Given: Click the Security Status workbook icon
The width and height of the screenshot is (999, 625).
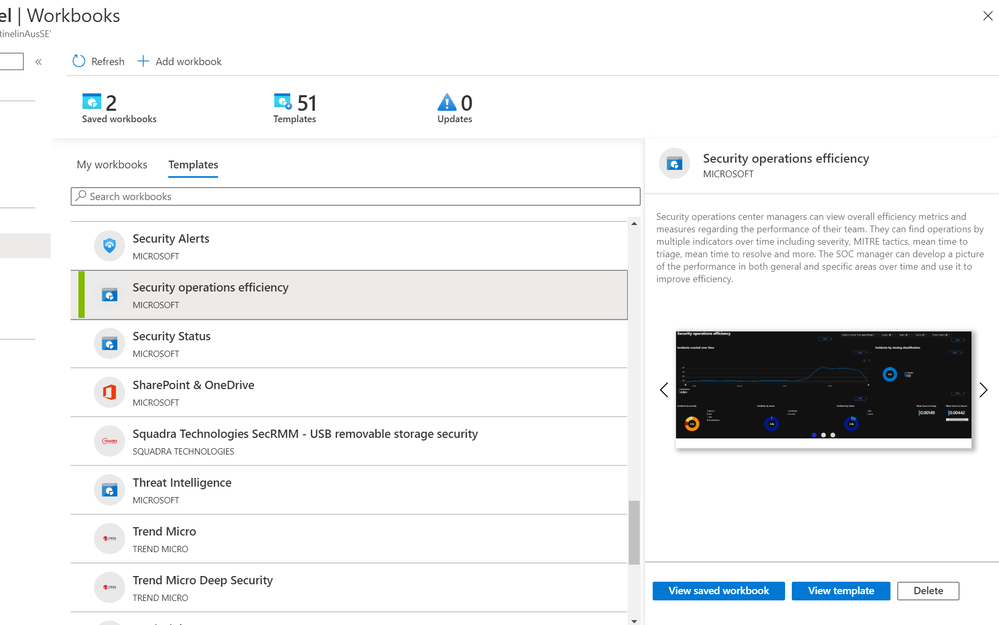Looking at the screenshot, I should pos(110,343).
